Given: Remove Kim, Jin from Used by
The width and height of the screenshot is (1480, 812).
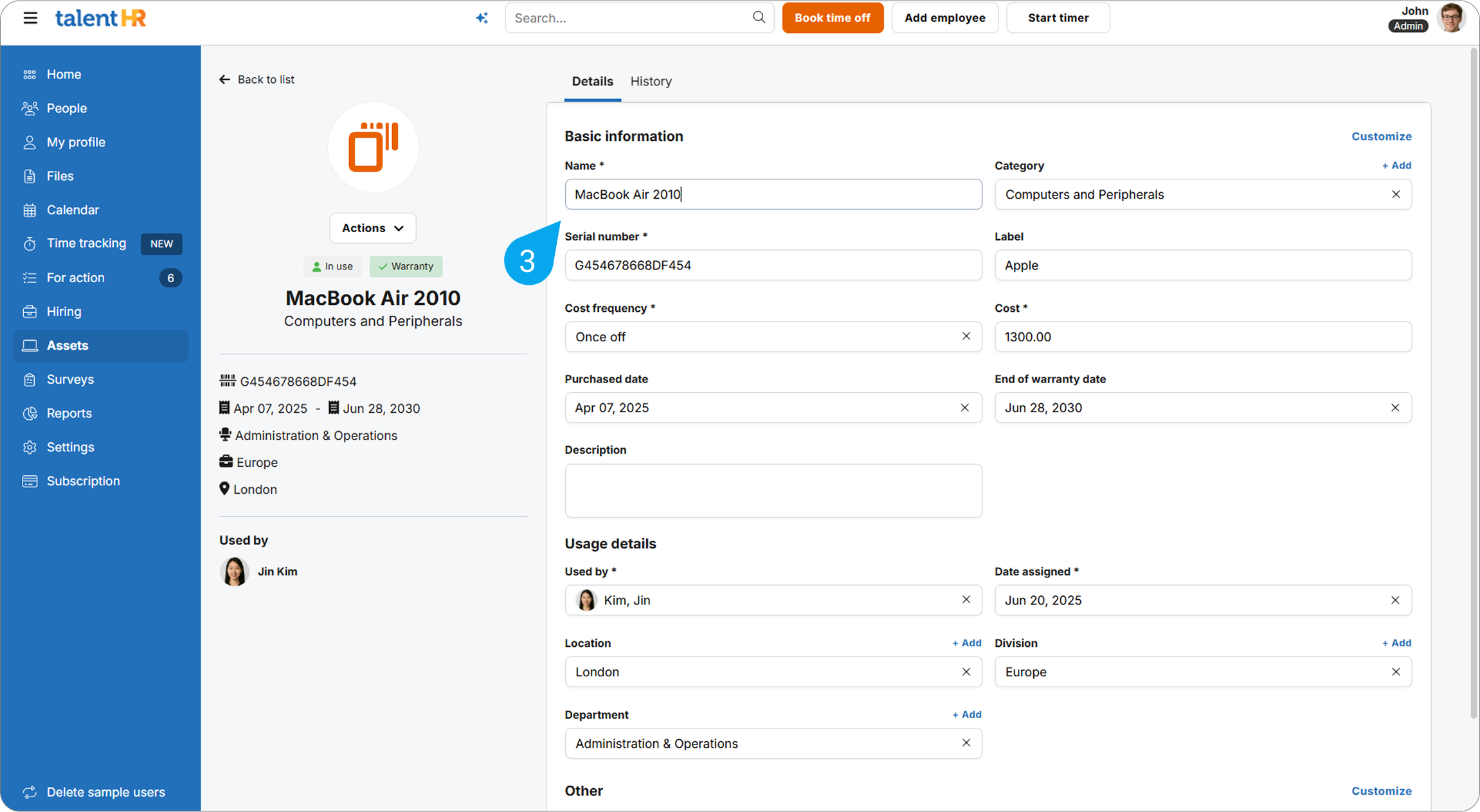Looking at the screenshot, I should coord(966,599).
